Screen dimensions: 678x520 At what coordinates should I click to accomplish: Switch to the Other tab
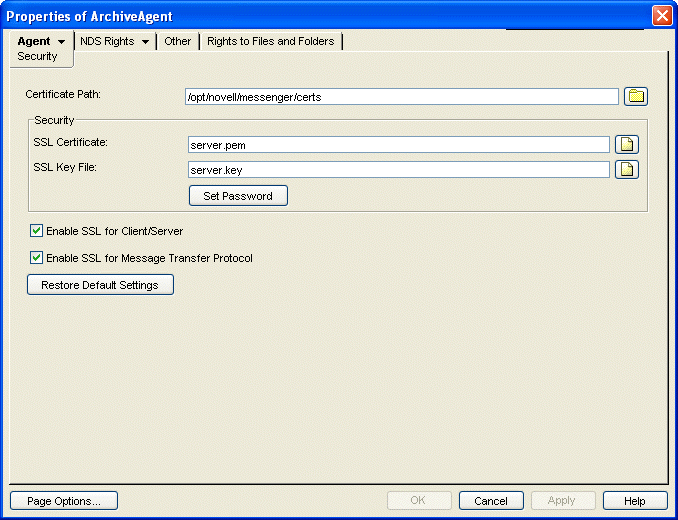click(177, 41)
